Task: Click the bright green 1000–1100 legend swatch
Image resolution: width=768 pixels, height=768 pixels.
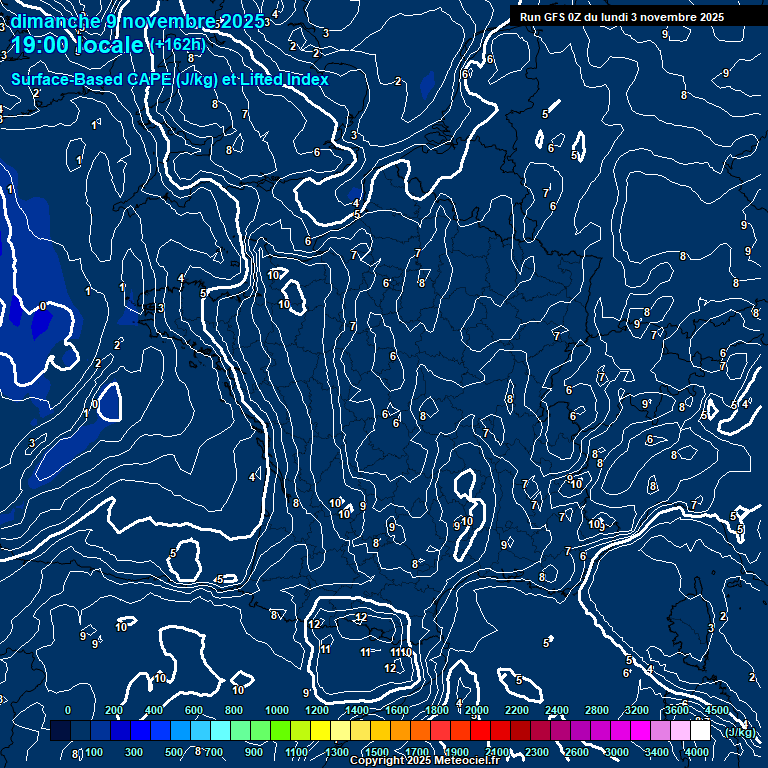Action: pyautogui.click(x=281, y=730)
